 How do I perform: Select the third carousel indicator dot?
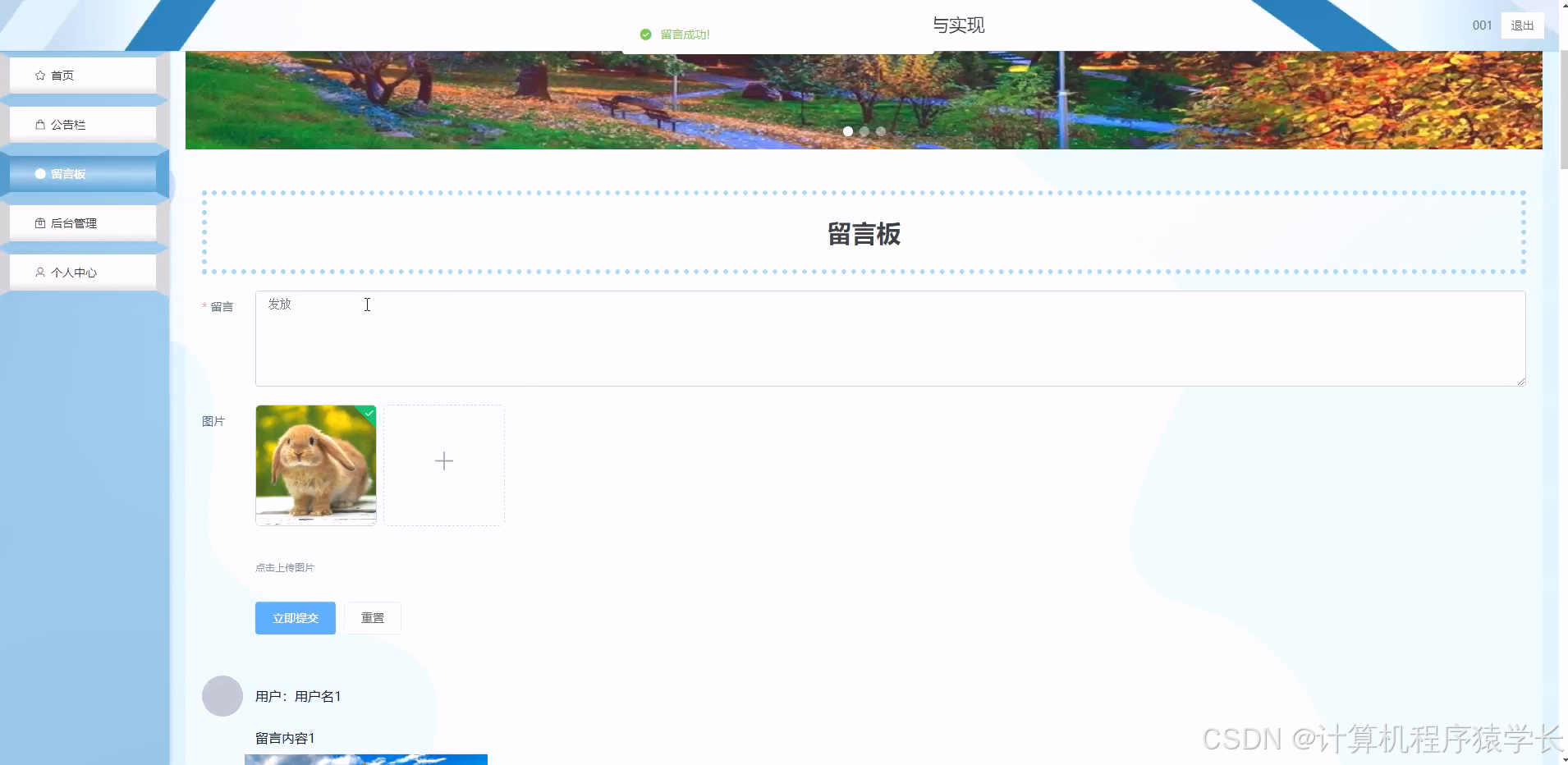(x=880, y=131)
